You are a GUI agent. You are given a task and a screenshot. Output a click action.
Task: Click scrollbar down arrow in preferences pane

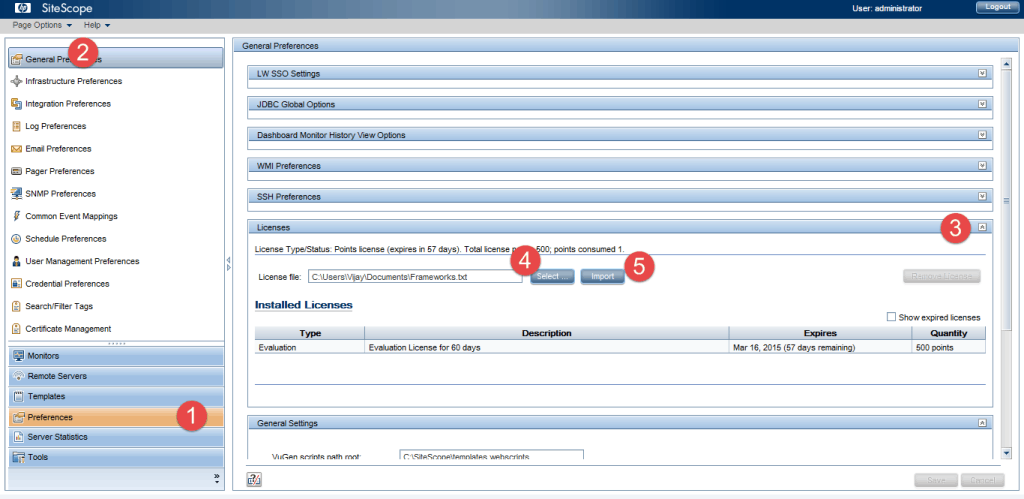point(1006,453)
